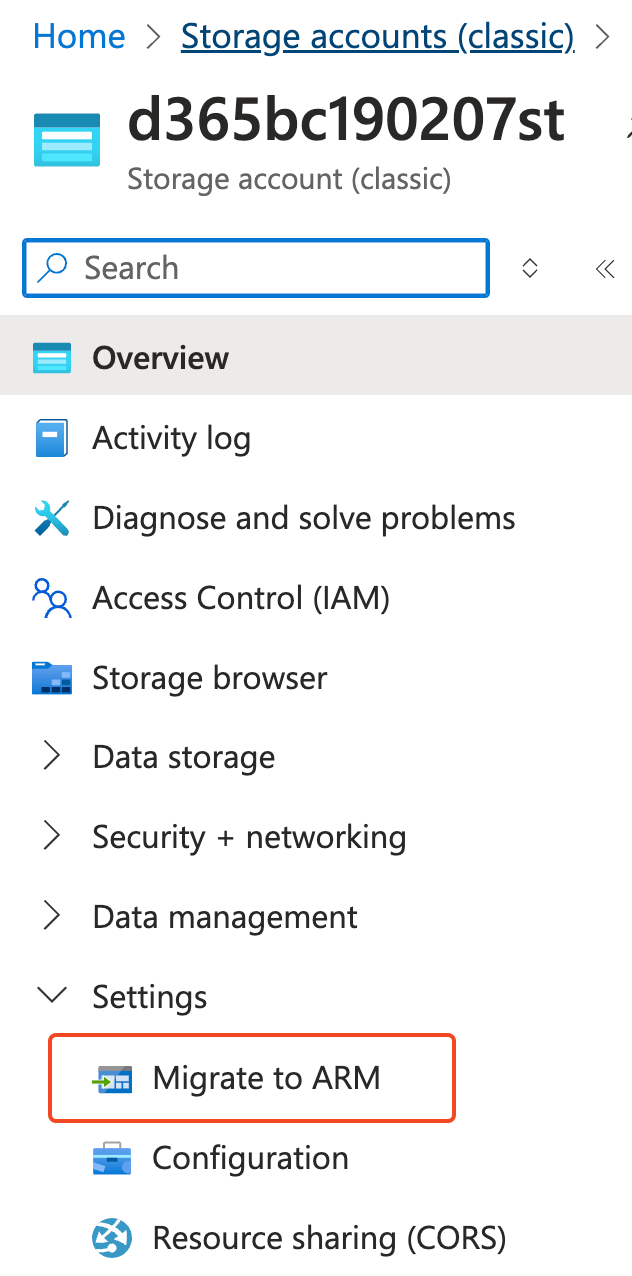Open Storage accounts (classic) breadcrumb link

(377, 37)
